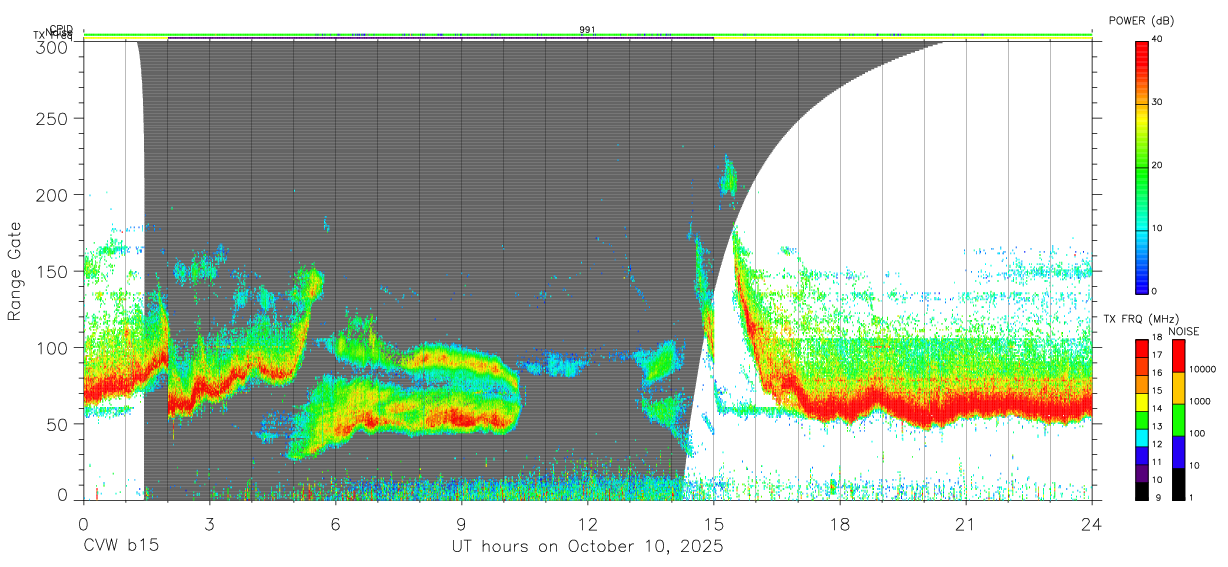Select the 20 label on the POWER scale
Viewport: 1228px width, 567px height.
coord(1157,166)
